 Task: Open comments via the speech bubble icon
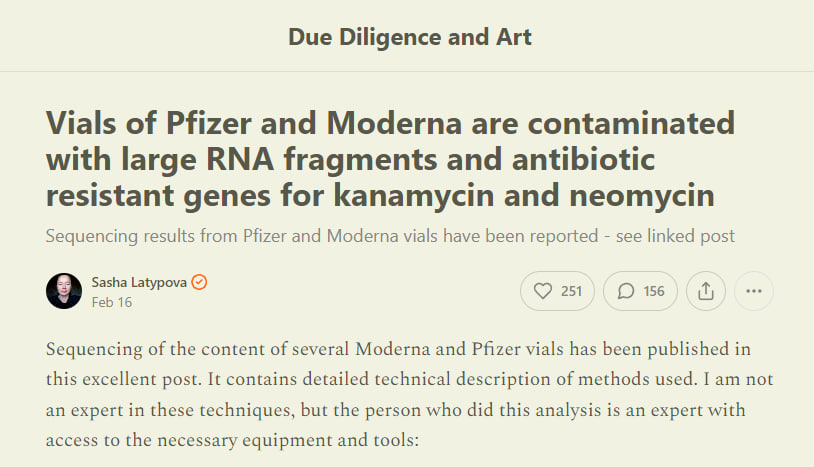[626, 291]
